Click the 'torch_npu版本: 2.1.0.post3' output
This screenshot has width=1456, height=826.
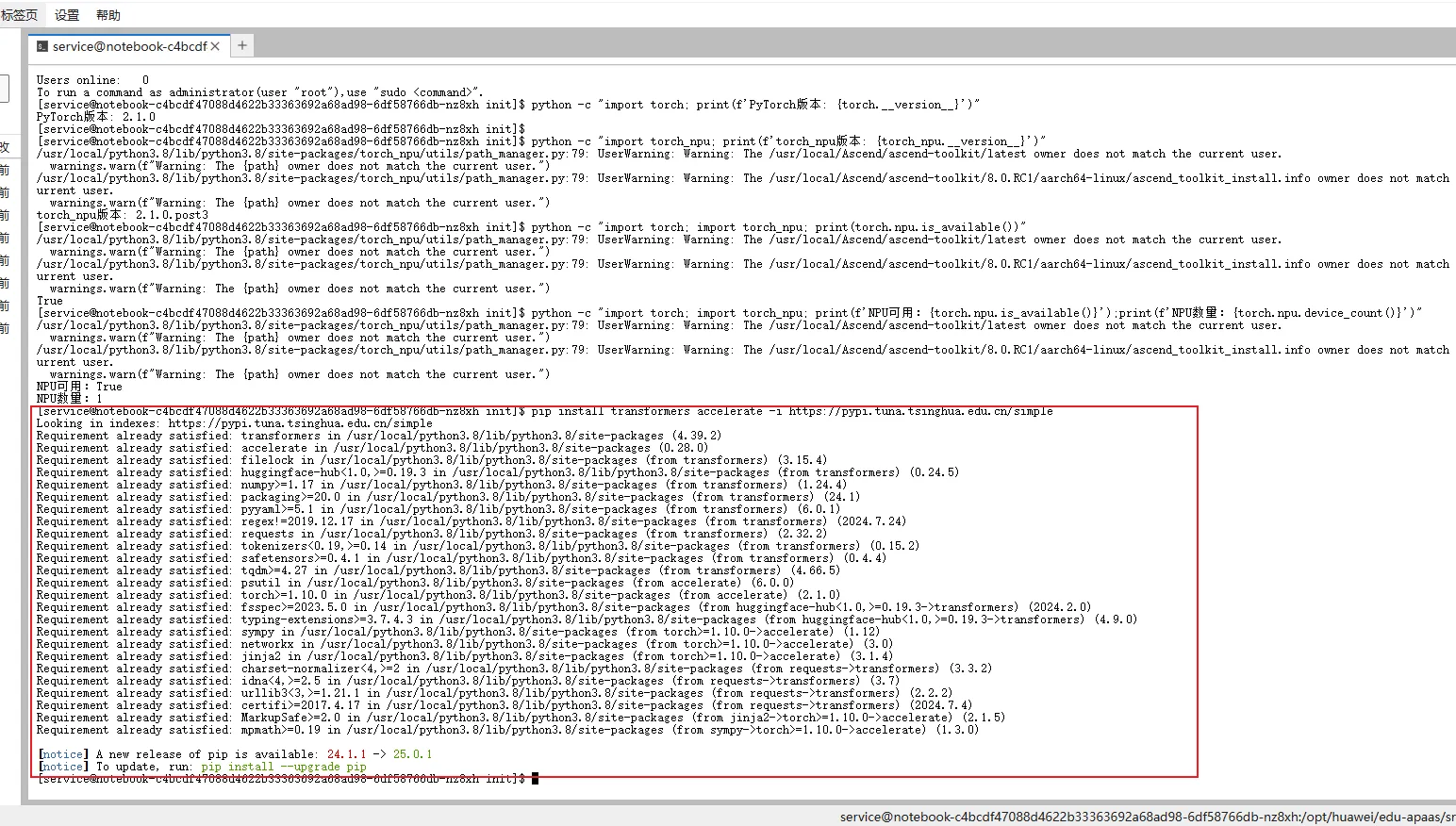pos(123,215)
